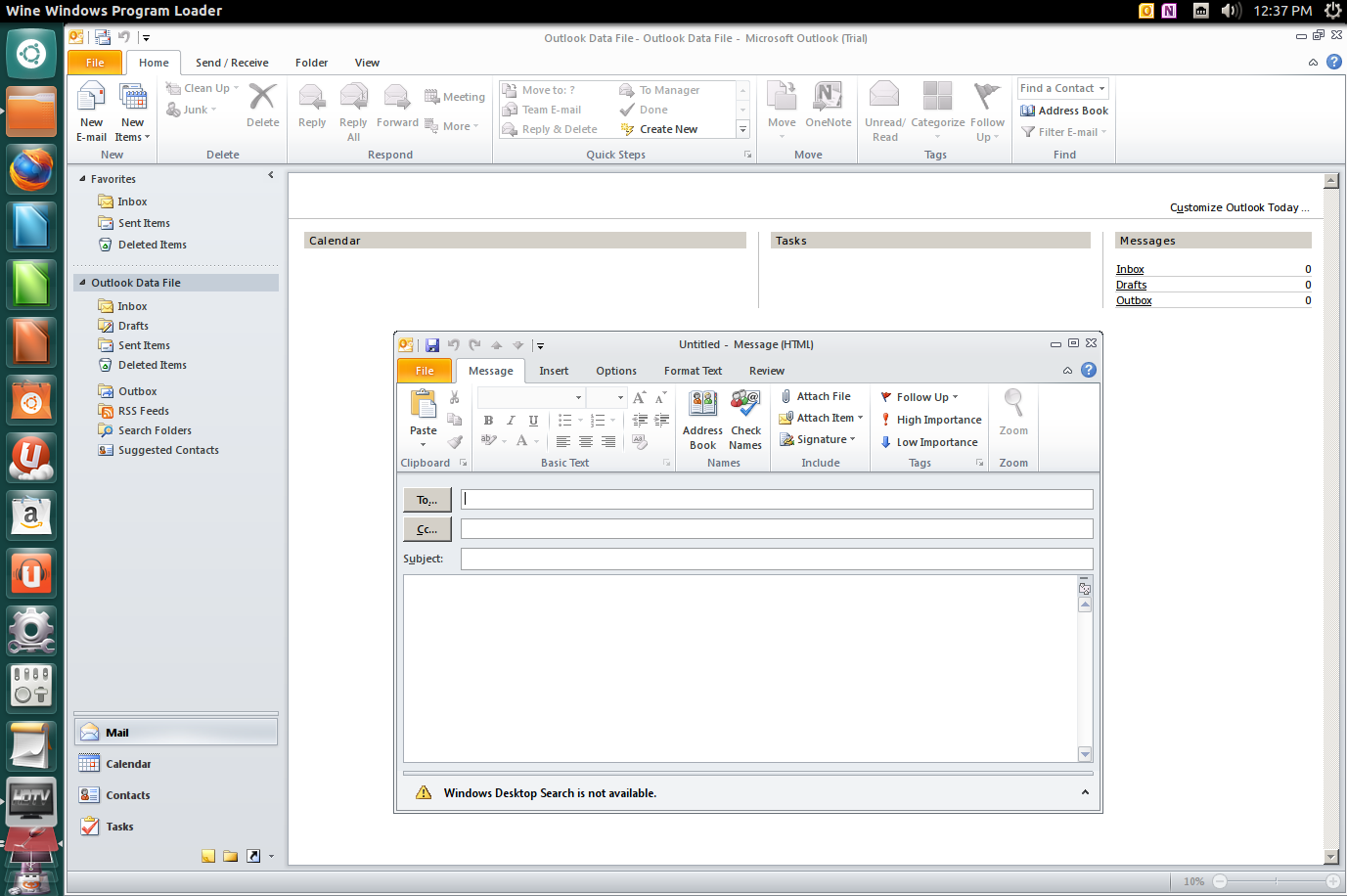
Task: Open the Format Text tab in message window
Action: (693, 371)
